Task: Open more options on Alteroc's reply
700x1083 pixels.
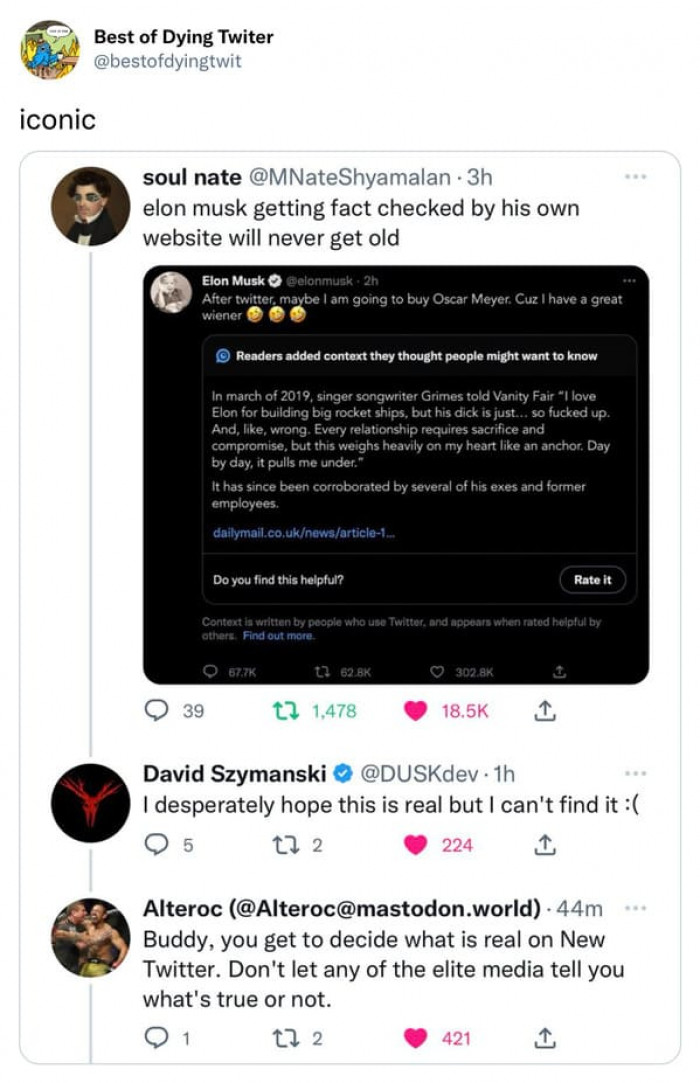Action: pos(635,908)
